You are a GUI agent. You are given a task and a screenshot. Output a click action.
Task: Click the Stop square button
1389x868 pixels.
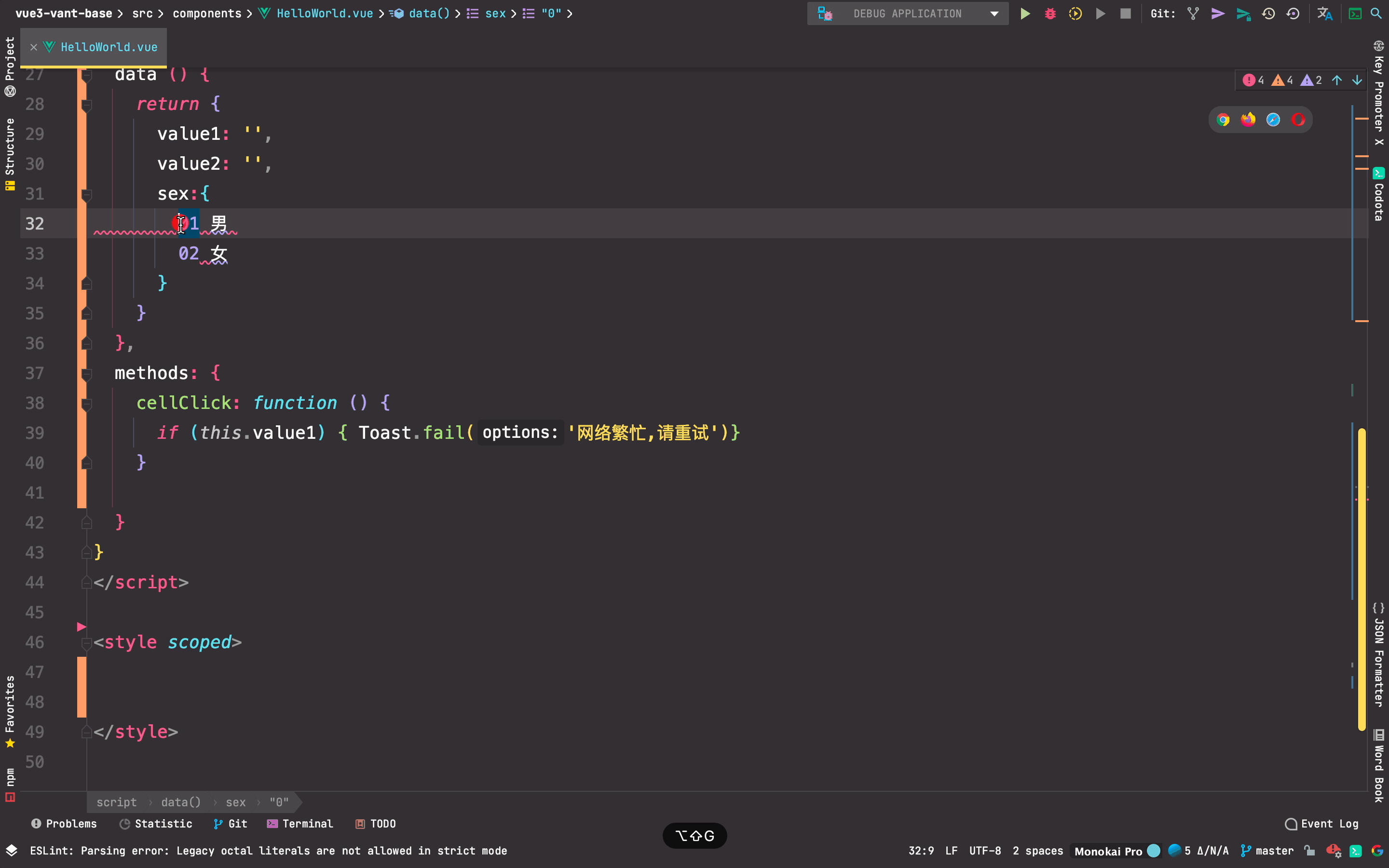click(1125, 14)
